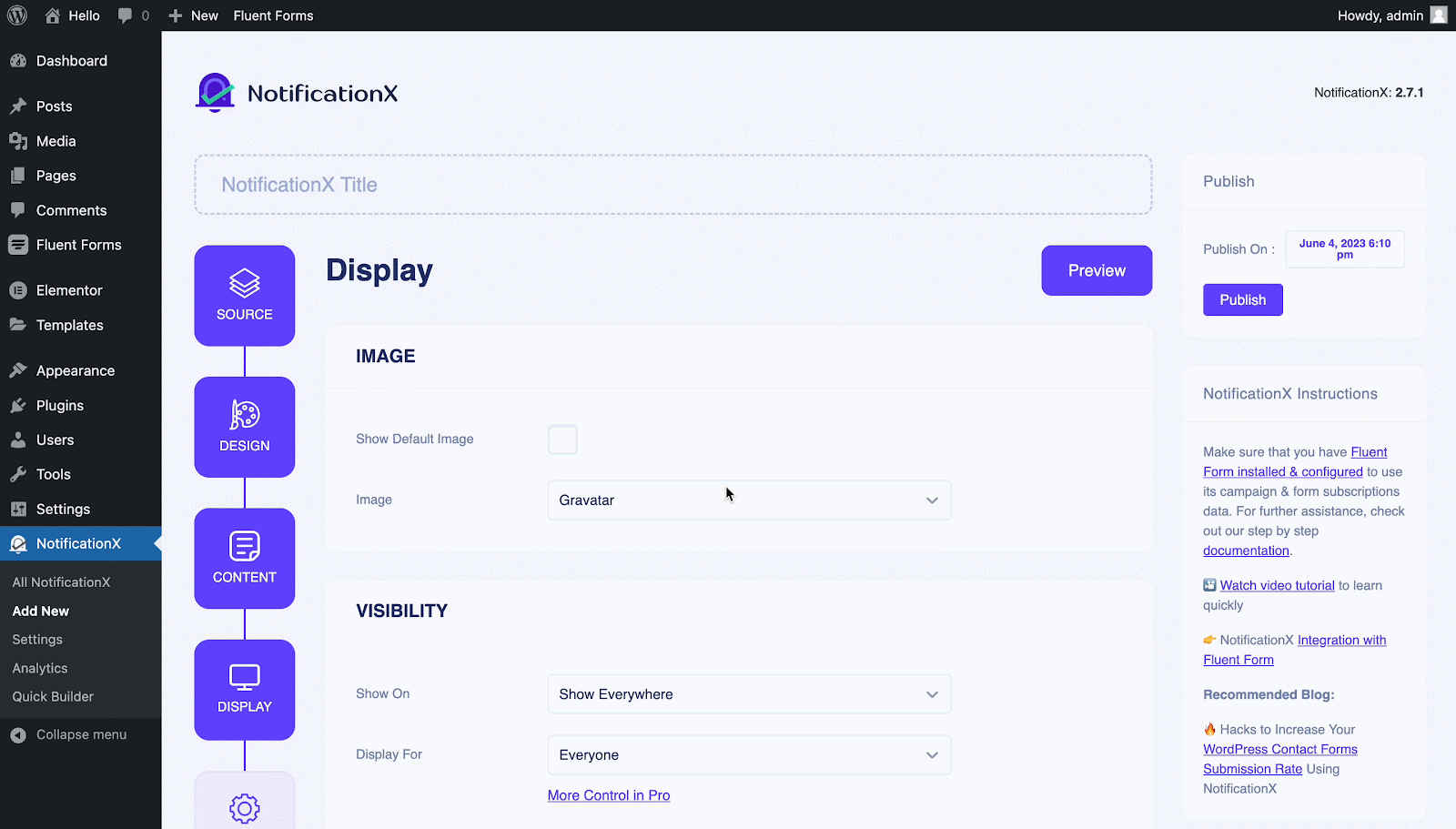Open Dashboard menu item
This screenshot has height=829, width=1456.
[72, 61]
